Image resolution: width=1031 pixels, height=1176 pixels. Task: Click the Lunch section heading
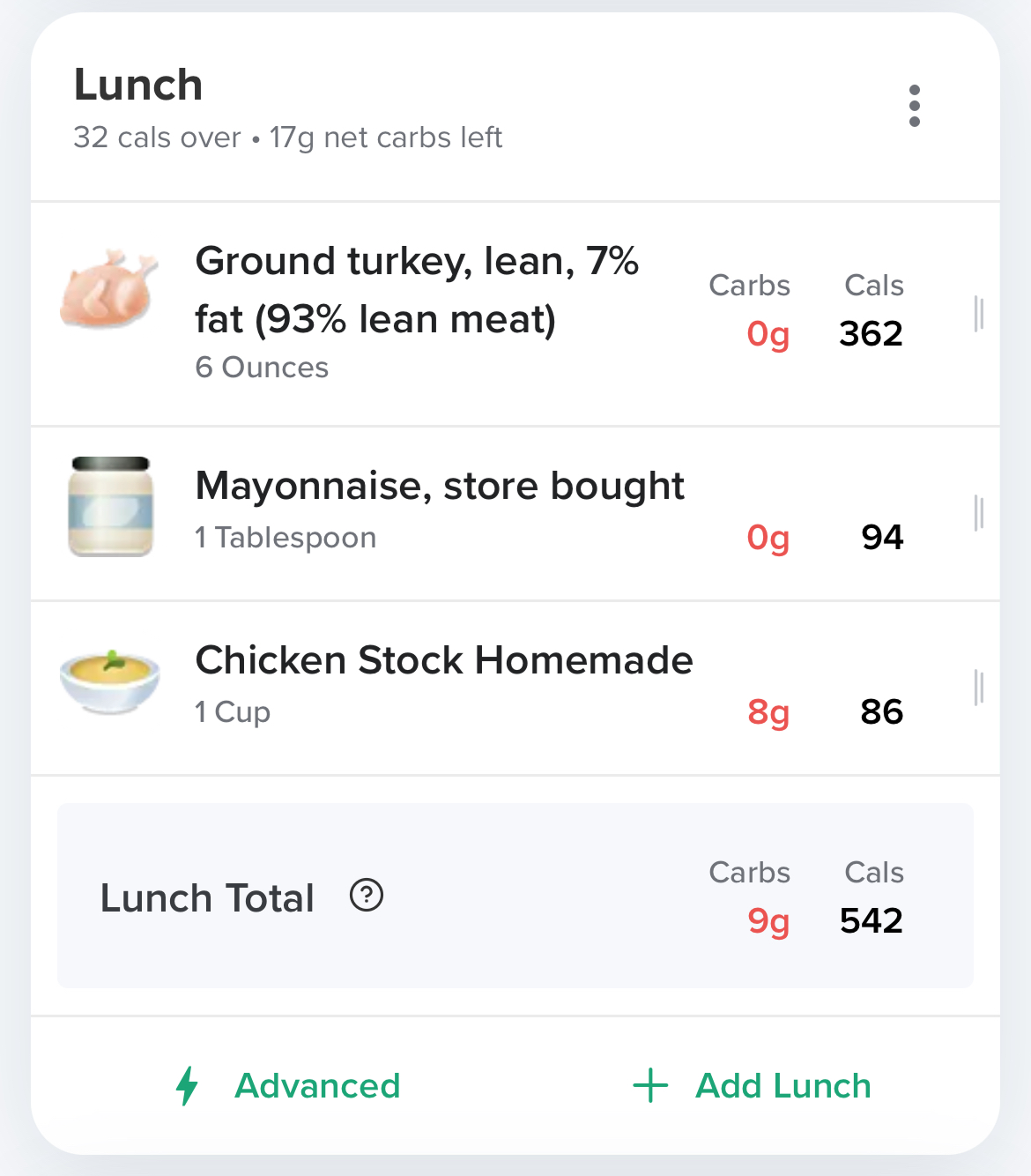(x=138, y=86)
